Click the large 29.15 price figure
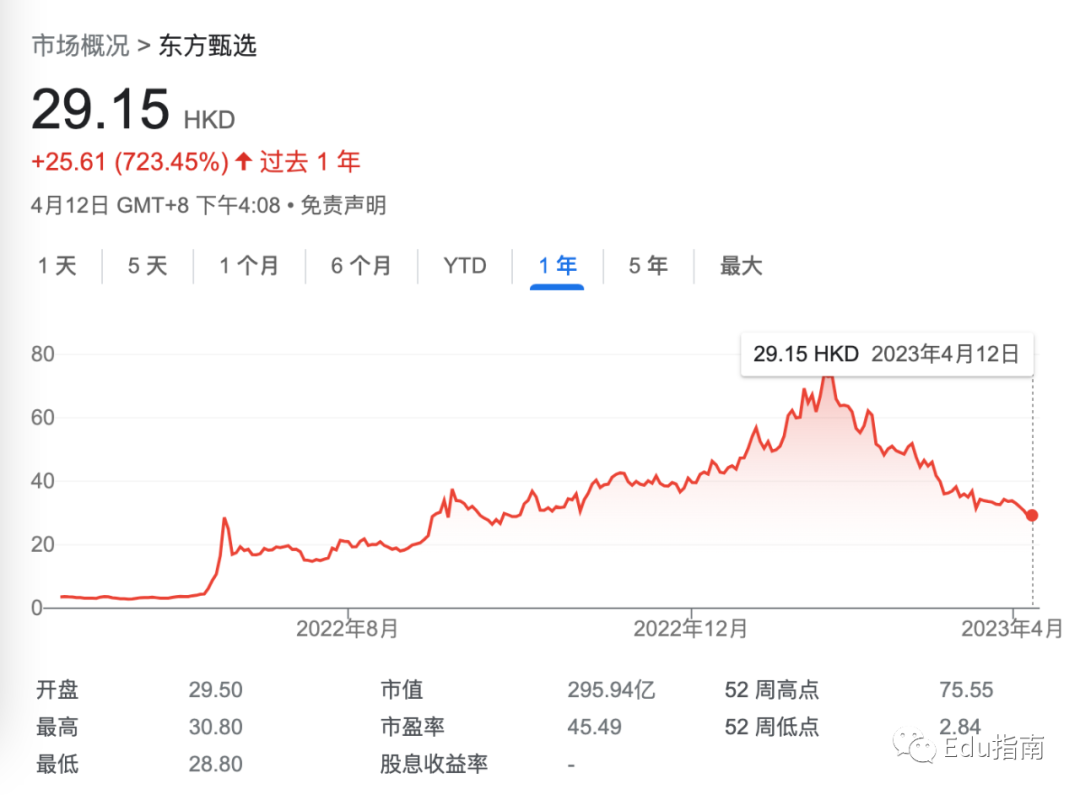 [101, 110]
